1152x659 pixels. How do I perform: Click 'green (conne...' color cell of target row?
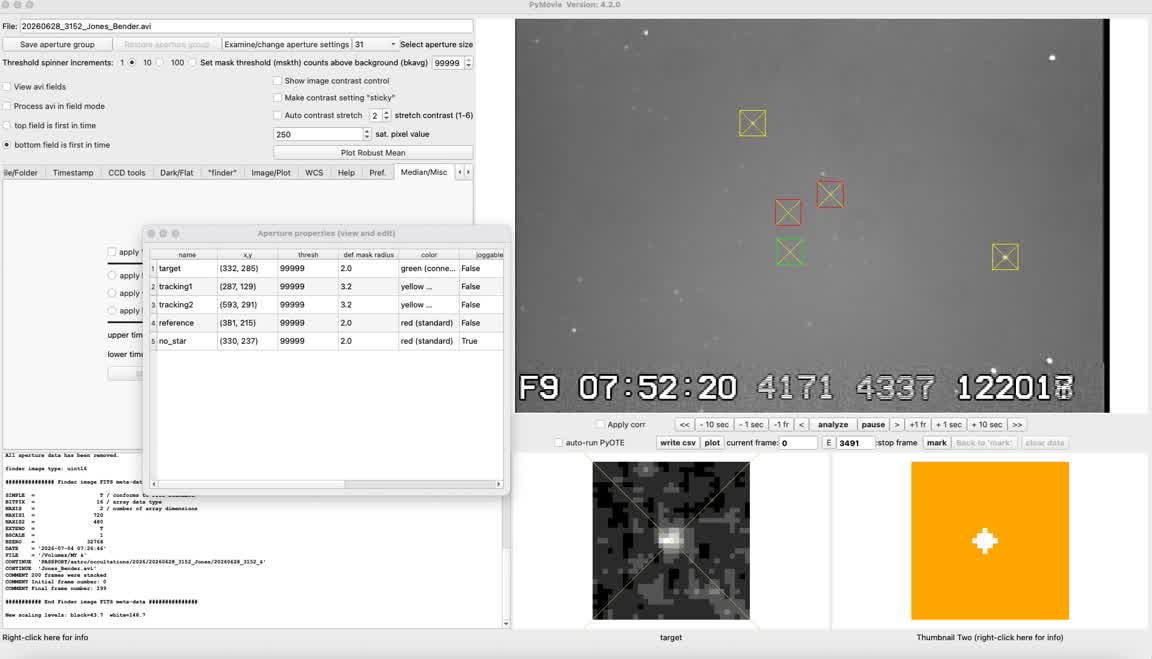pos(428,268)
